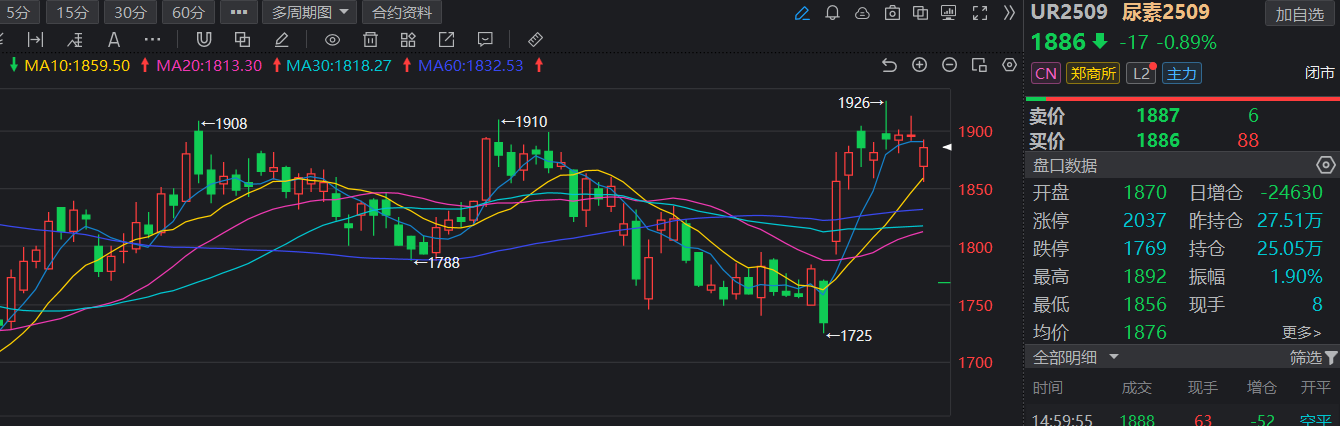Click the 更多> link in 盘口数据

[1301, 332]
